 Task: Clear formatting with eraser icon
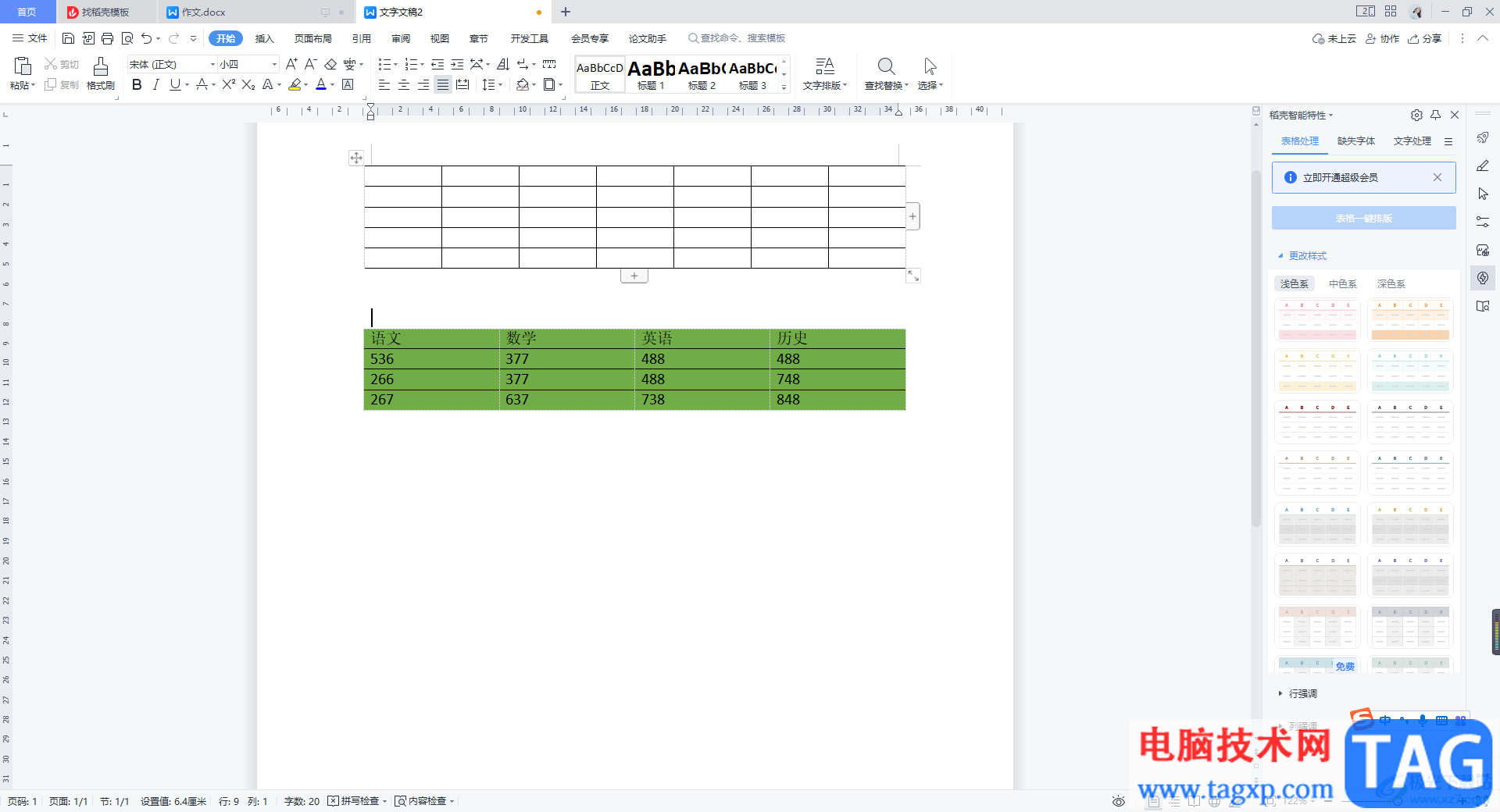(330, 64)
